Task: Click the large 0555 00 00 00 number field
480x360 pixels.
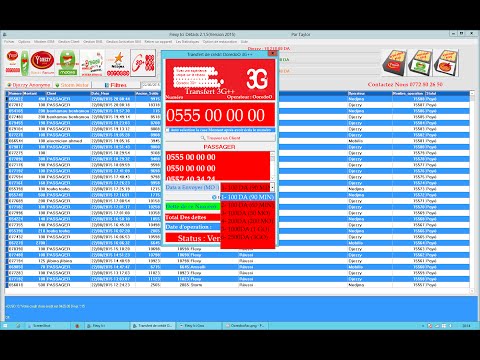Action: [220, 115]
